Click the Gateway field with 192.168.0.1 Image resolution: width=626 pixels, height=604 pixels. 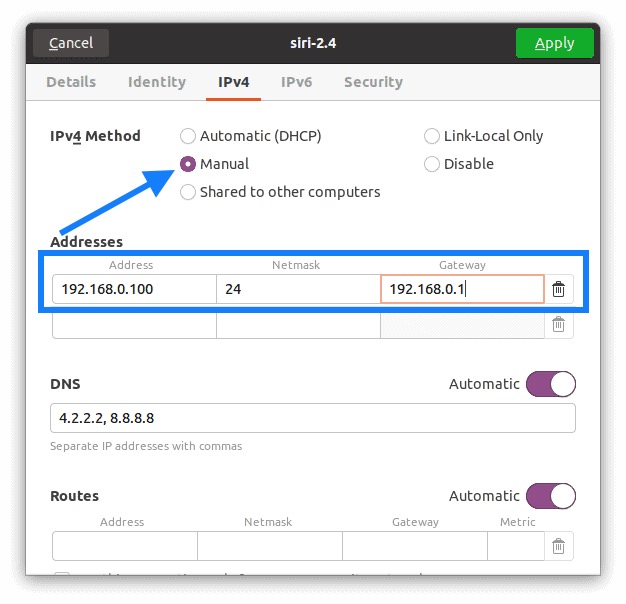click(x=462, y=290)
